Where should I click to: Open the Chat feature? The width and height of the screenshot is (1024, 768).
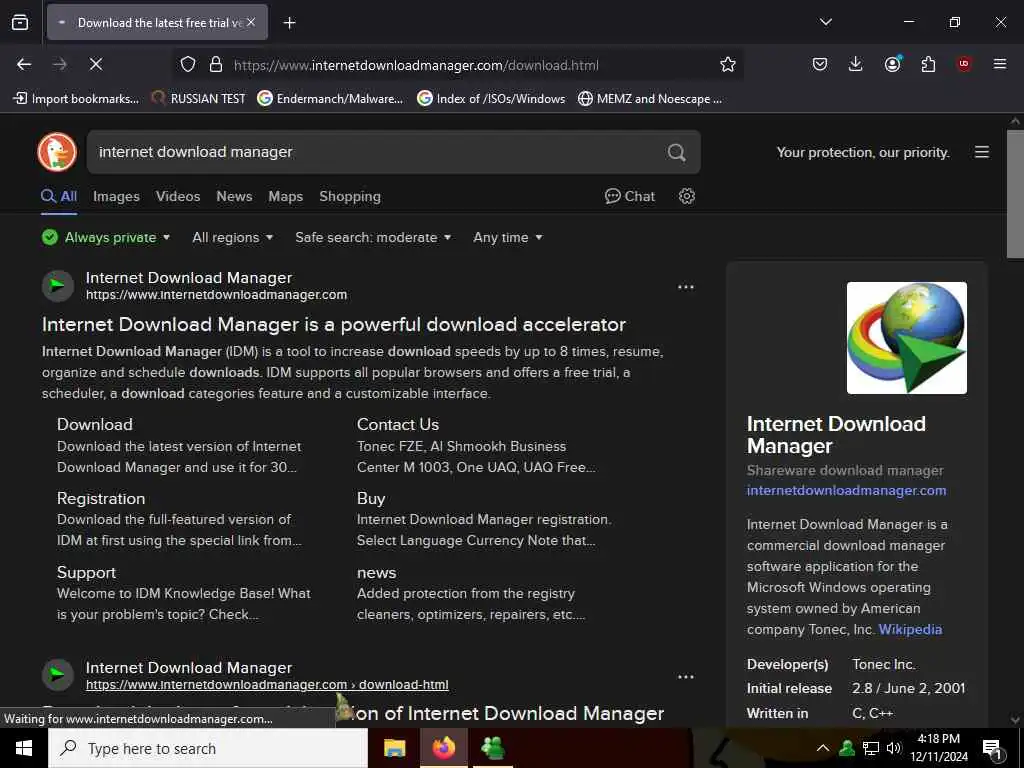coord(630,196)
